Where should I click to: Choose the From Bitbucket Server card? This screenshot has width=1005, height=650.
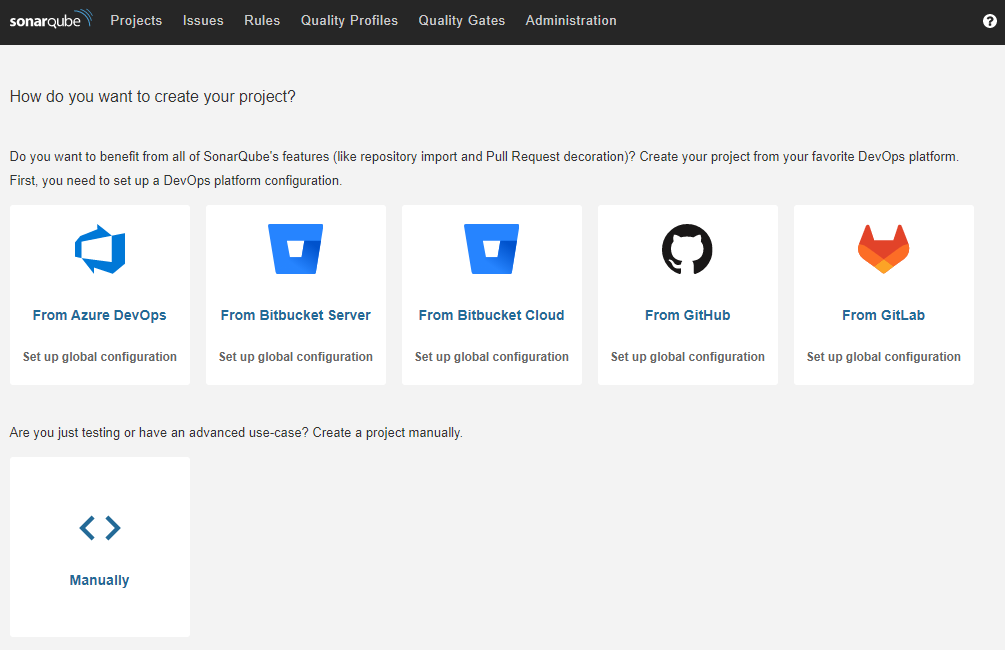[295, 294]
